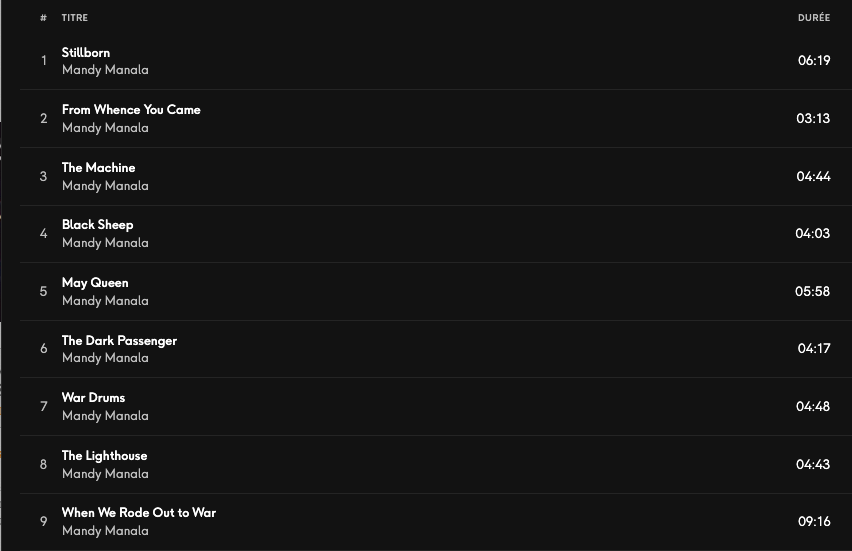Click the TITRE column header
852x551 pixels.
pos(74,18)
